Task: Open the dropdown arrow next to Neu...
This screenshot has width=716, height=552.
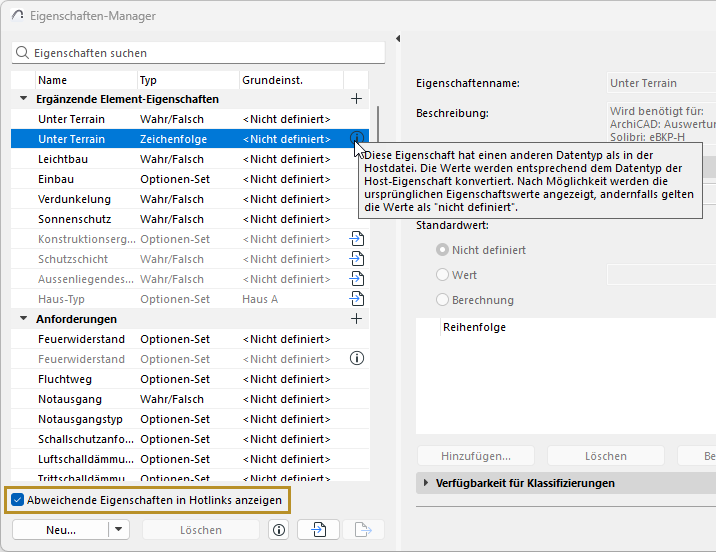Action: coord(119,530)
